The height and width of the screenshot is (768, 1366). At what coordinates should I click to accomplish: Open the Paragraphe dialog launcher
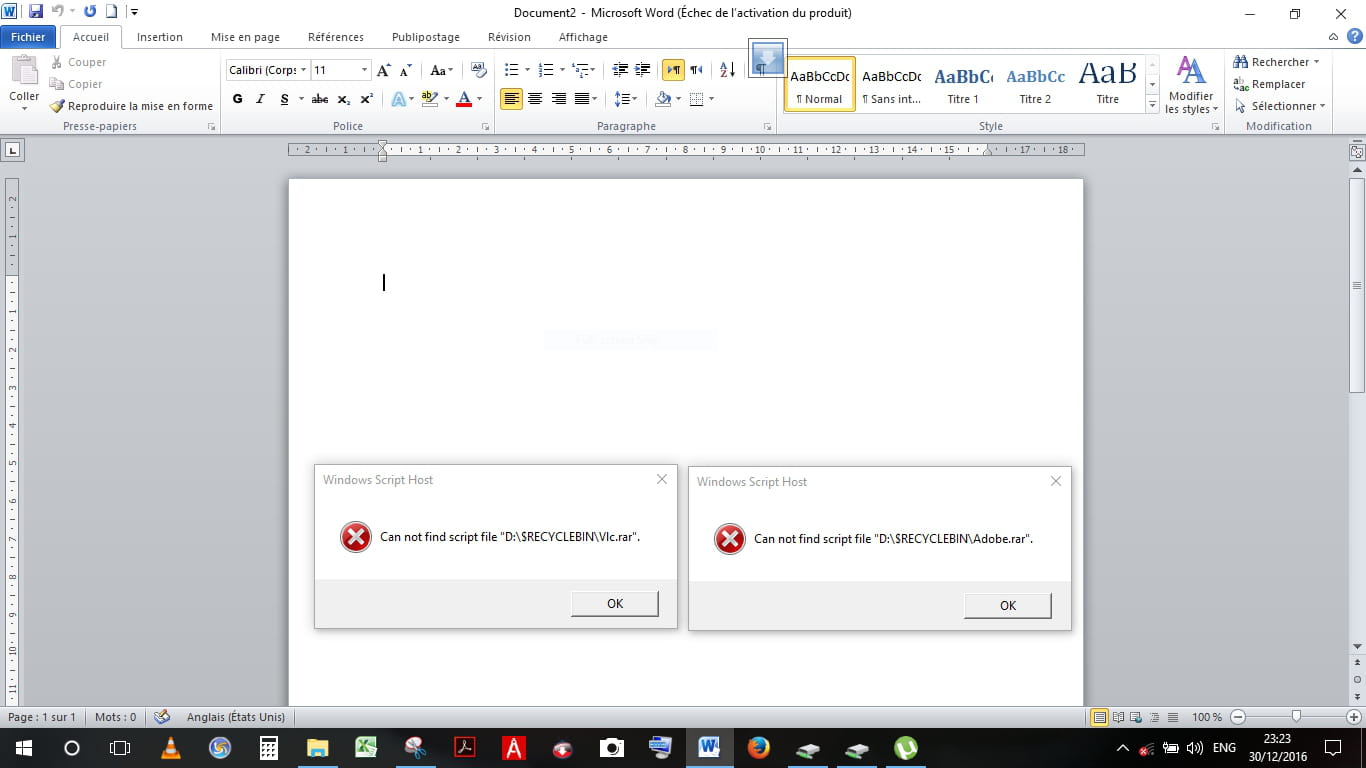(768, 127)
